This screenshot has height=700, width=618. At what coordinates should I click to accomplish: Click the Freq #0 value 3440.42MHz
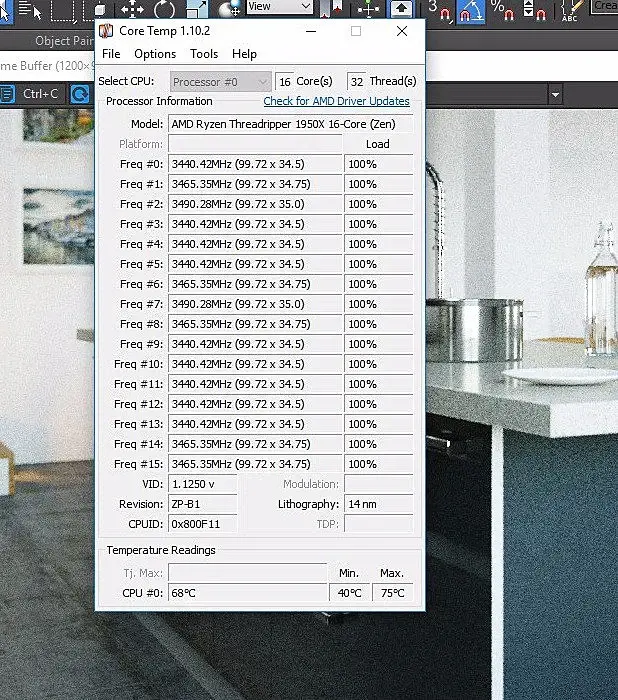(255, 164)
